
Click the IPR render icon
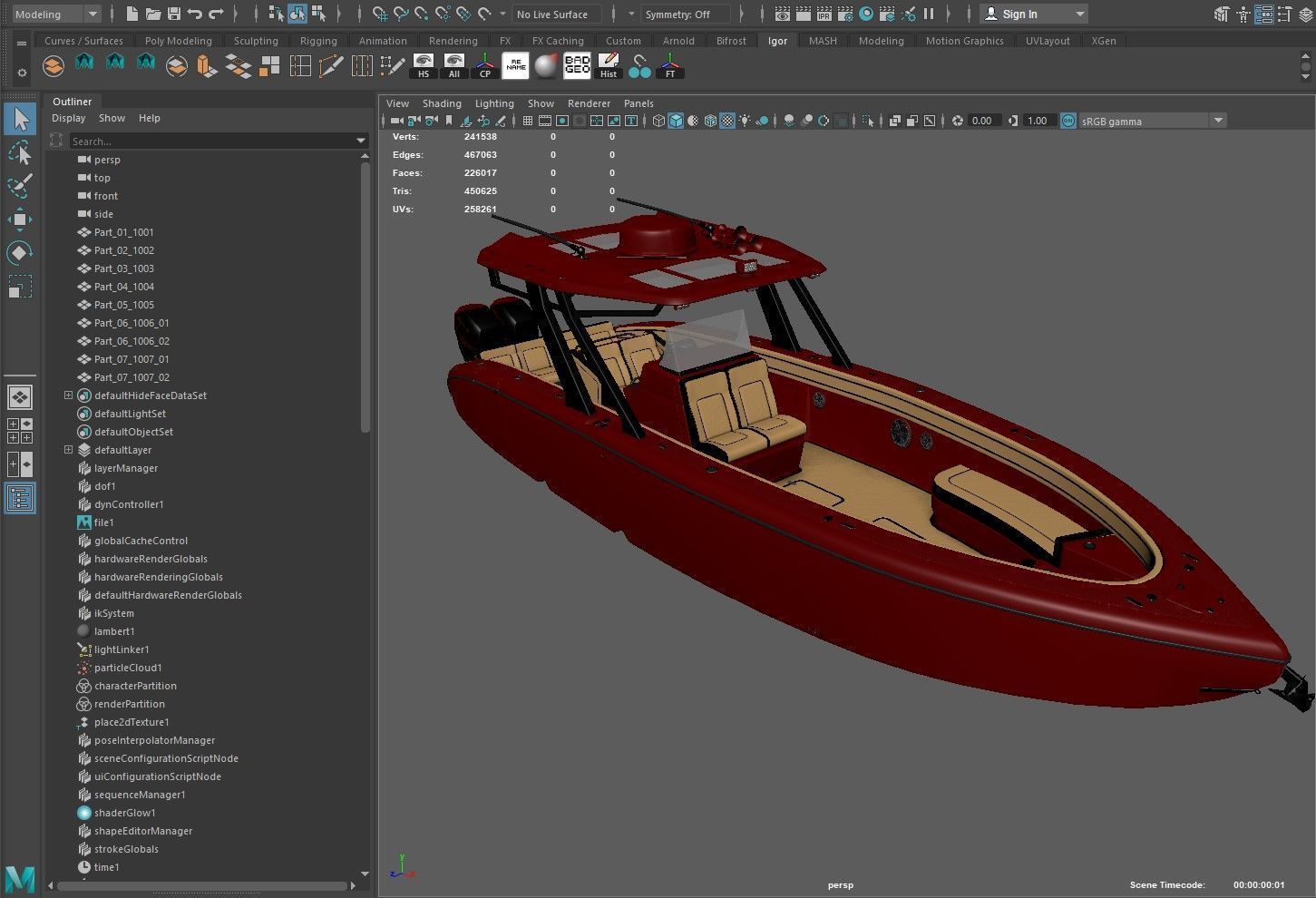824,14
